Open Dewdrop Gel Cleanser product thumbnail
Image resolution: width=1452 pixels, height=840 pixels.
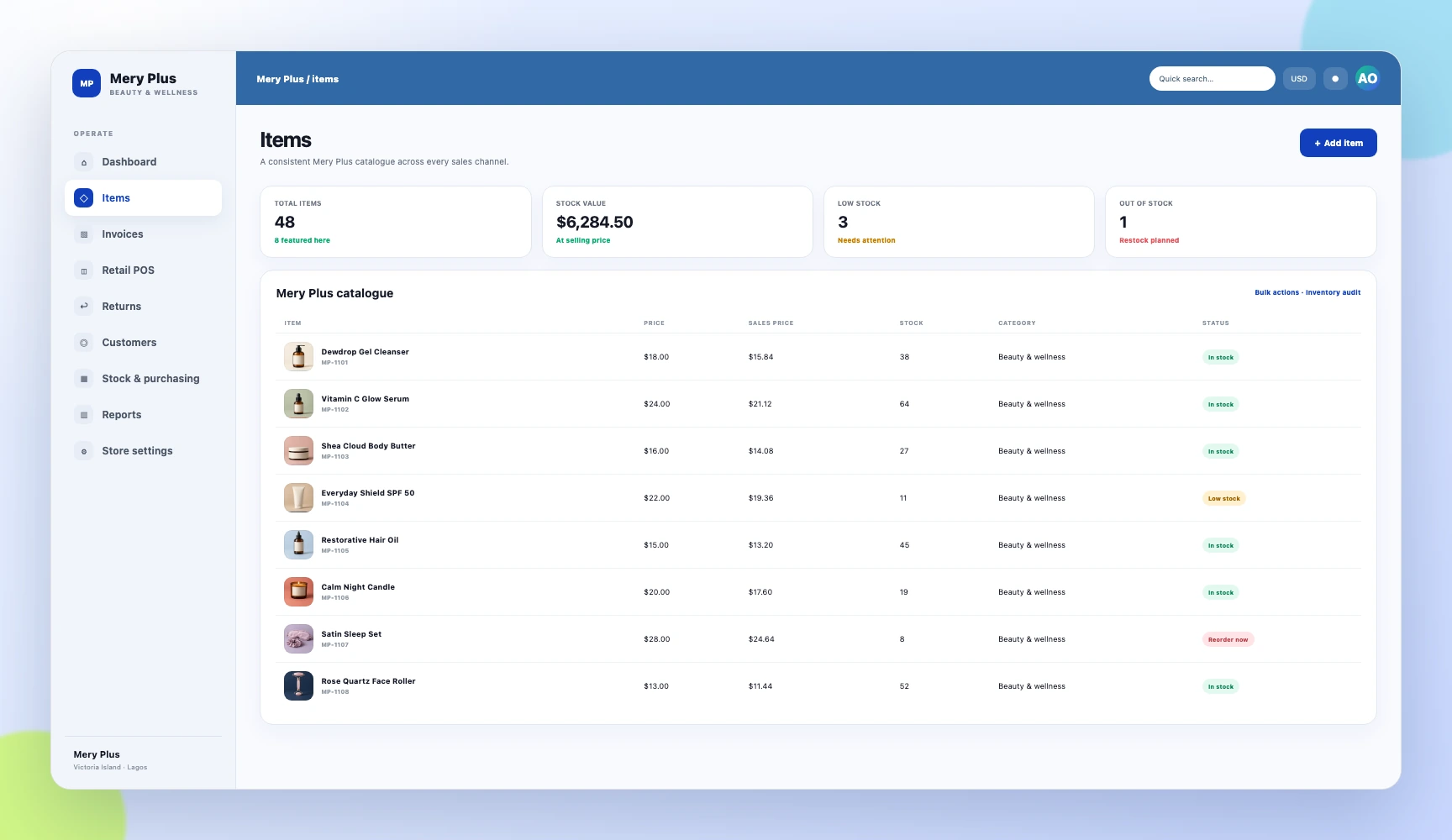tap(298, 357)
